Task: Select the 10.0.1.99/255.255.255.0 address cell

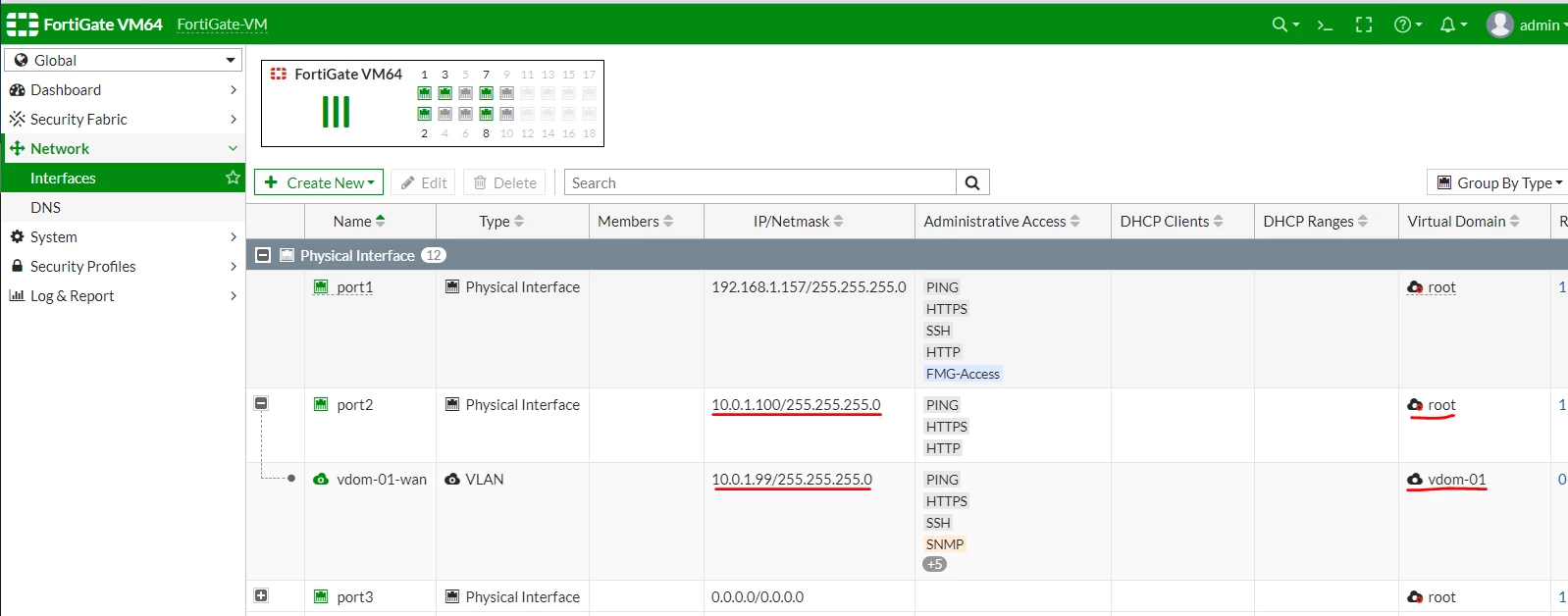Action: pyautogui.click(x=792, y=480)
